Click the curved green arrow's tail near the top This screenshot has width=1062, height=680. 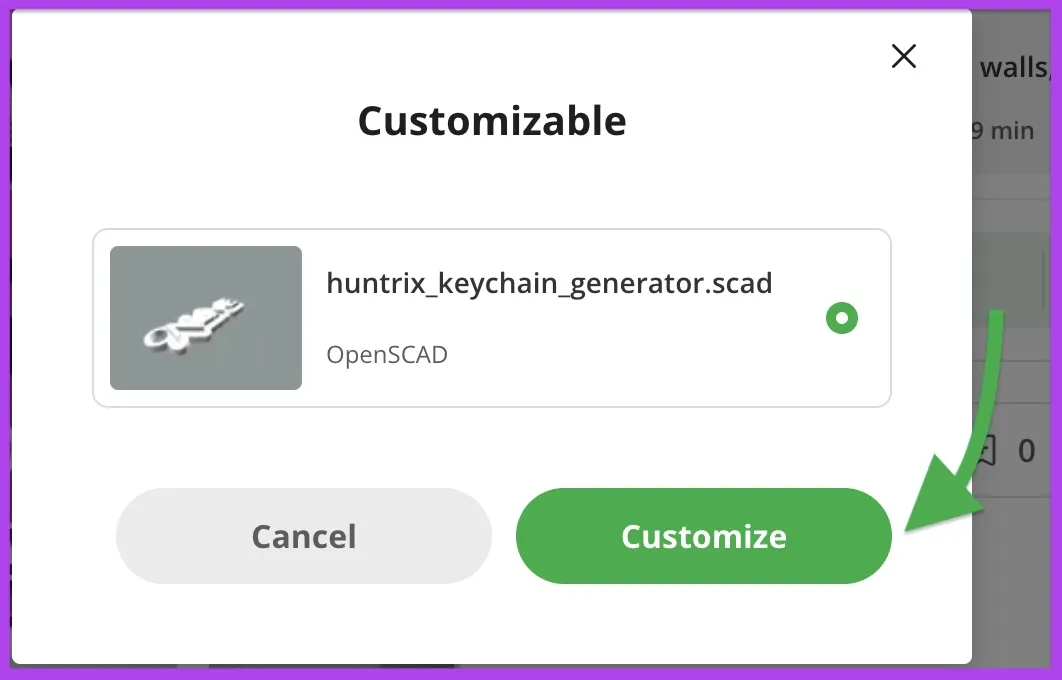pyautogui.click(x=994, y=325)
